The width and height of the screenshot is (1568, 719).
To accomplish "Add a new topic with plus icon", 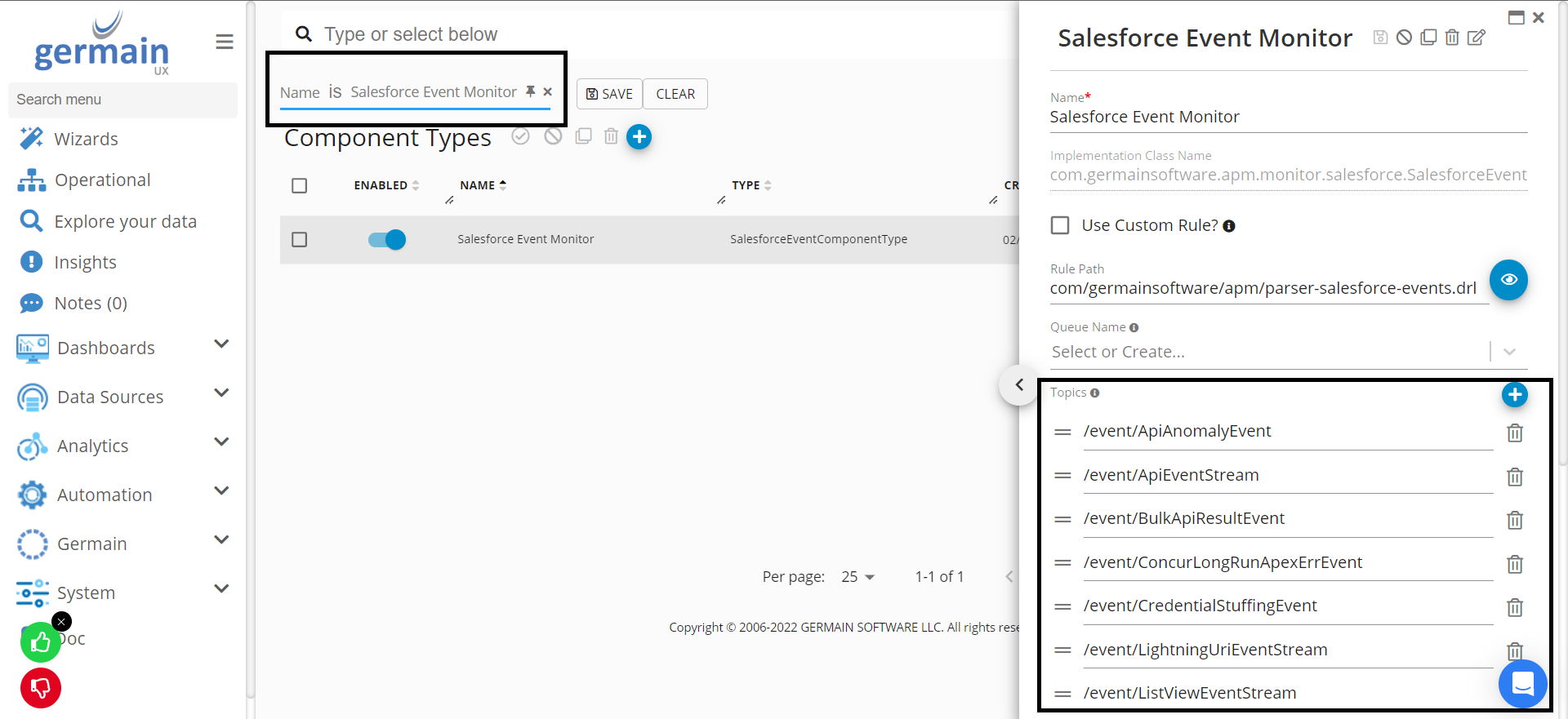I will 1514,395.
